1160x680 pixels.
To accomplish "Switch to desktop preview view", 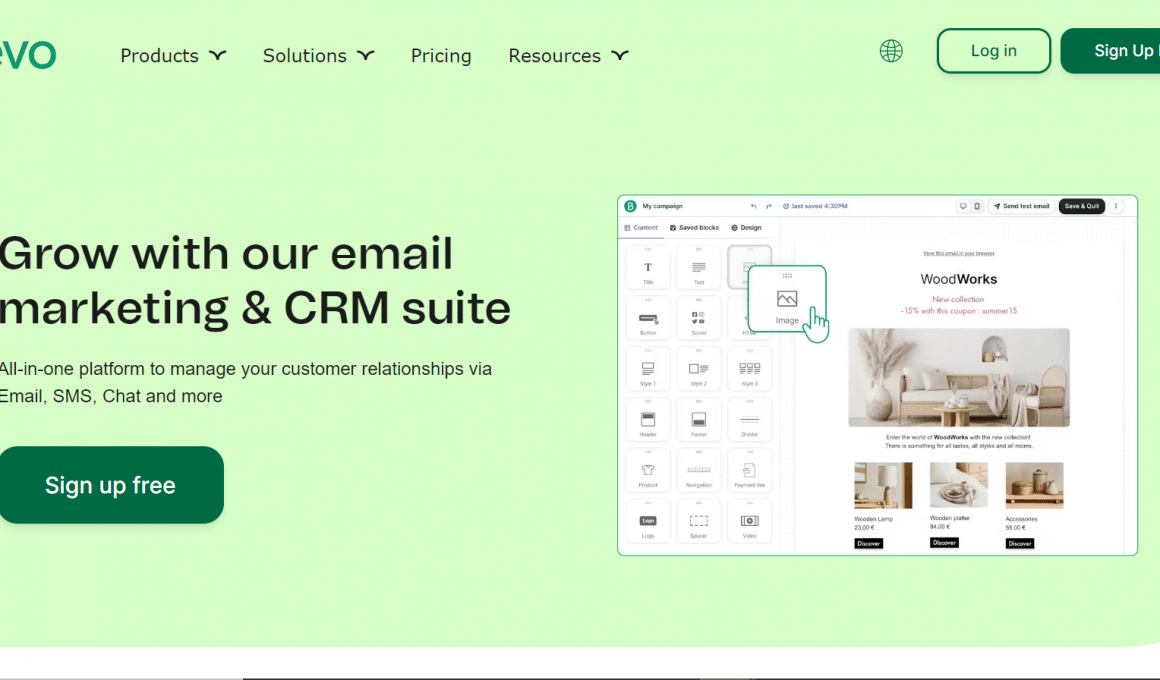I will (x=963, y=206).
